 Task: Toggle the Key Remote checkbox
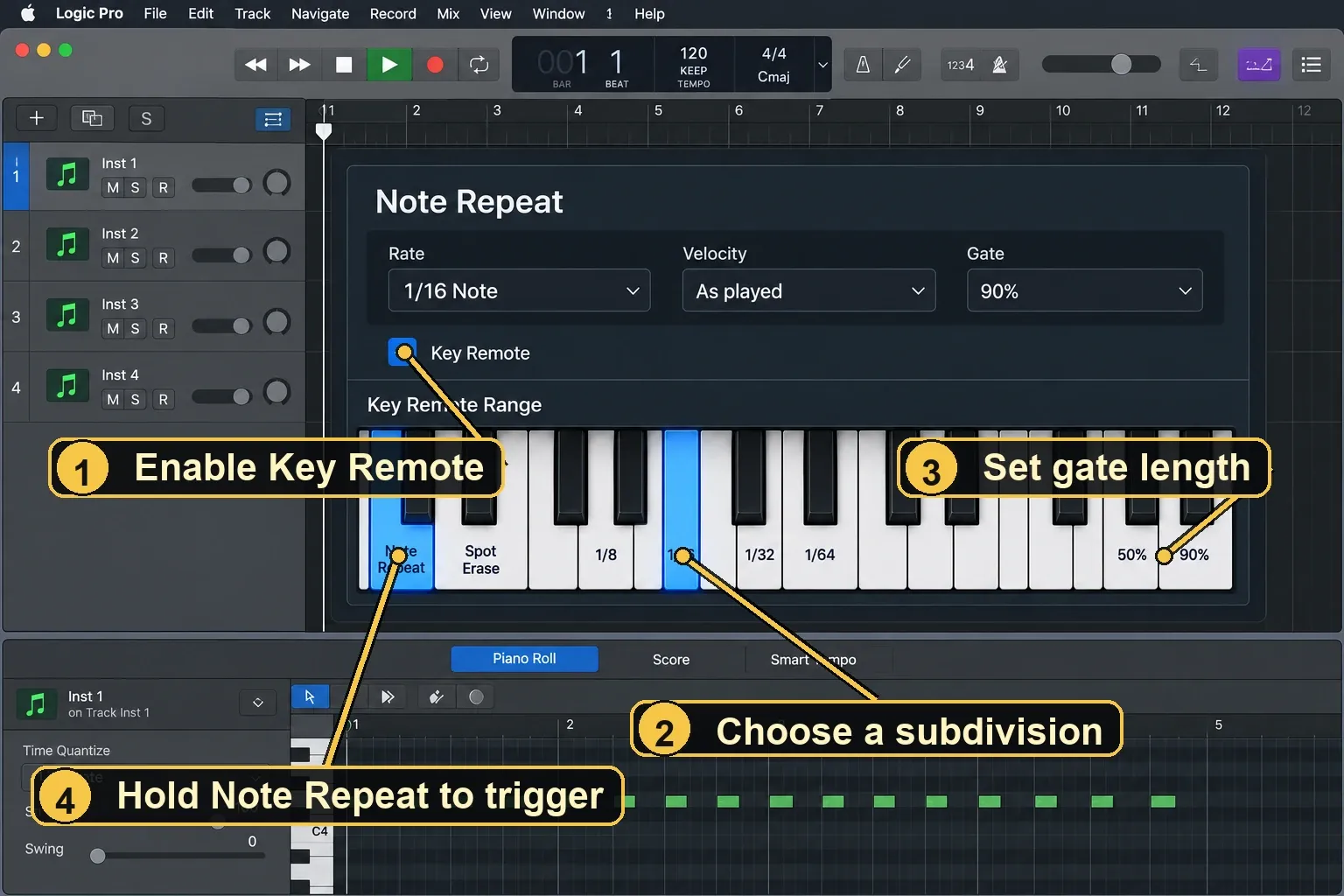(x=402, y=353)
